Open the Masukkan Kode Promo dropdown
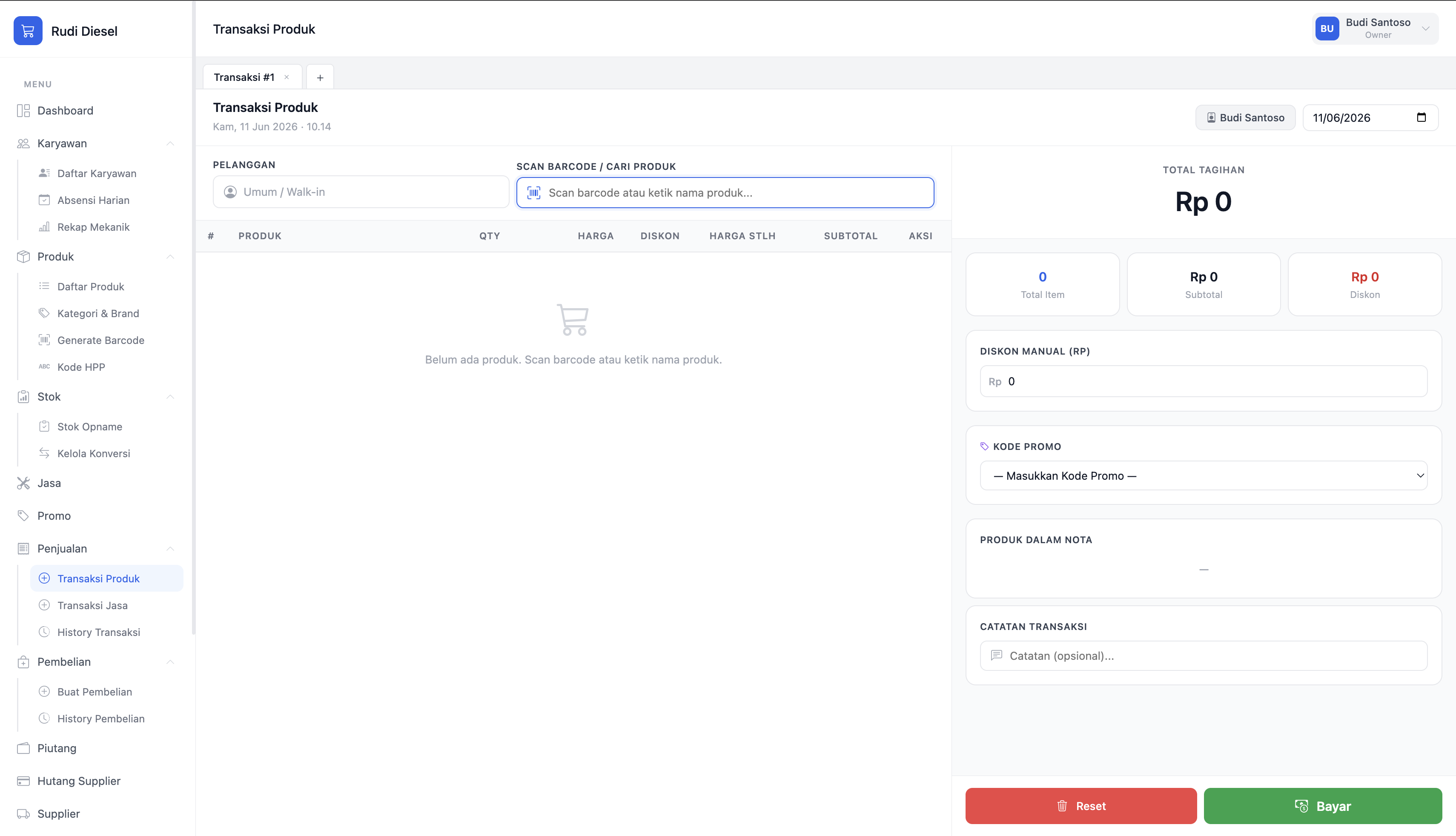The image size is (1456, 836). point(1204,475)
